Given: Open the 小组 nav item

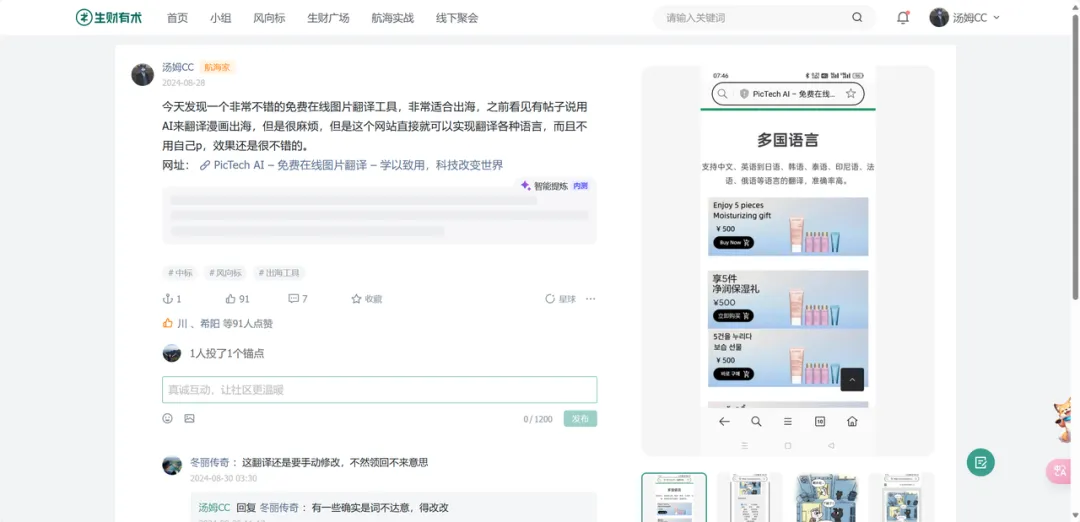Looking at the screenshot, I should coord(220,18).
